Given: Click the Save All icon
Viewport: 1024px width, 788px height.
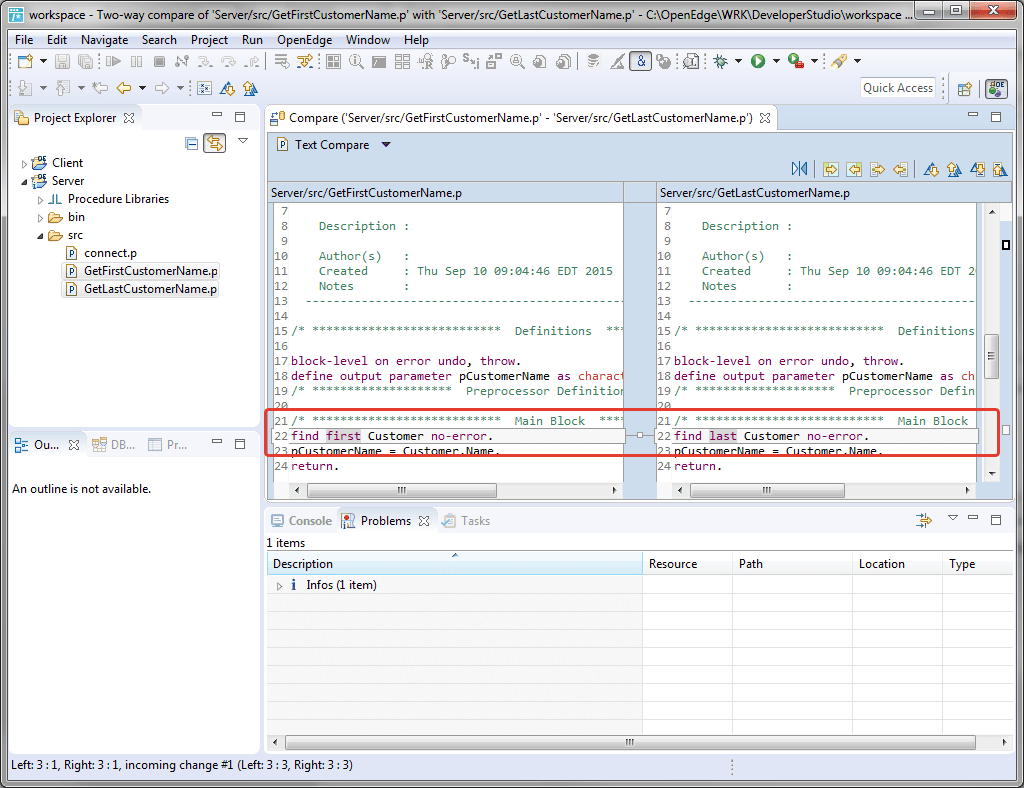Looking at the screenshot, I should tap(86, 61).
